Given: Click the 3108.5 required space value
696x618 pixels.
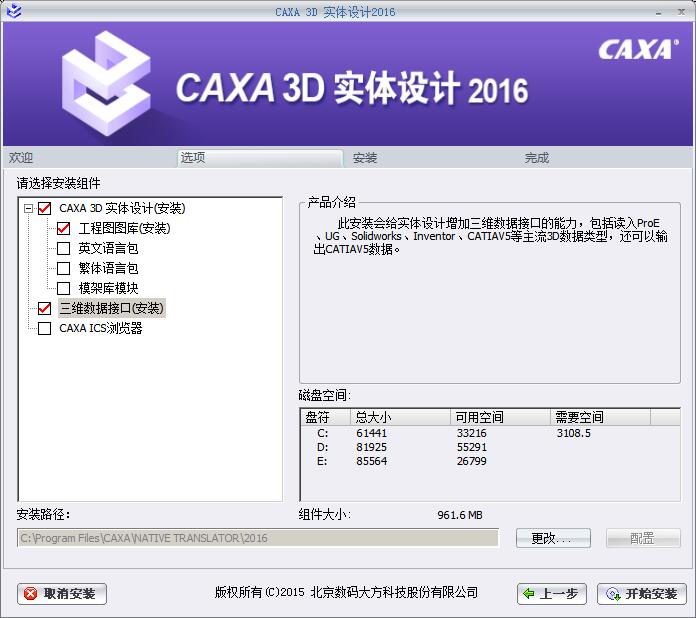Looking at the screenshot, I should click(x=573, y=433).
